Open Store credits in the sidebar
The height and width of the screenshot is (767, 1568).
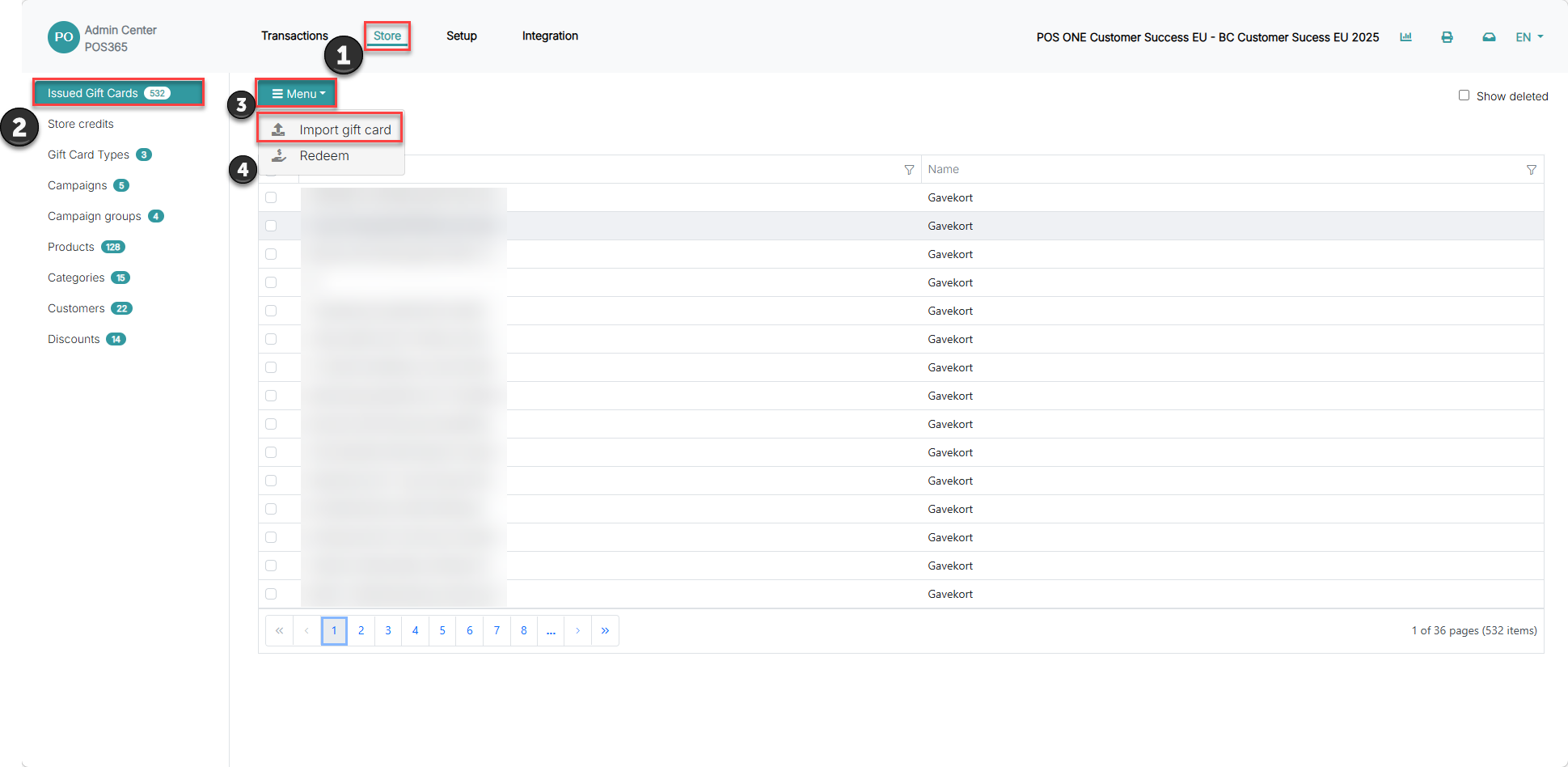click(81, 124)
